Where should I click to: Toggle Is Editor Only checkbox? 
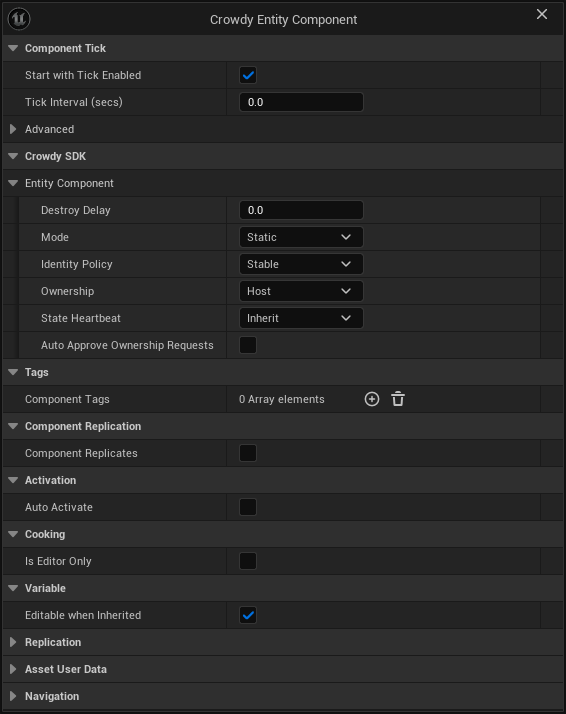coord(248,561)
